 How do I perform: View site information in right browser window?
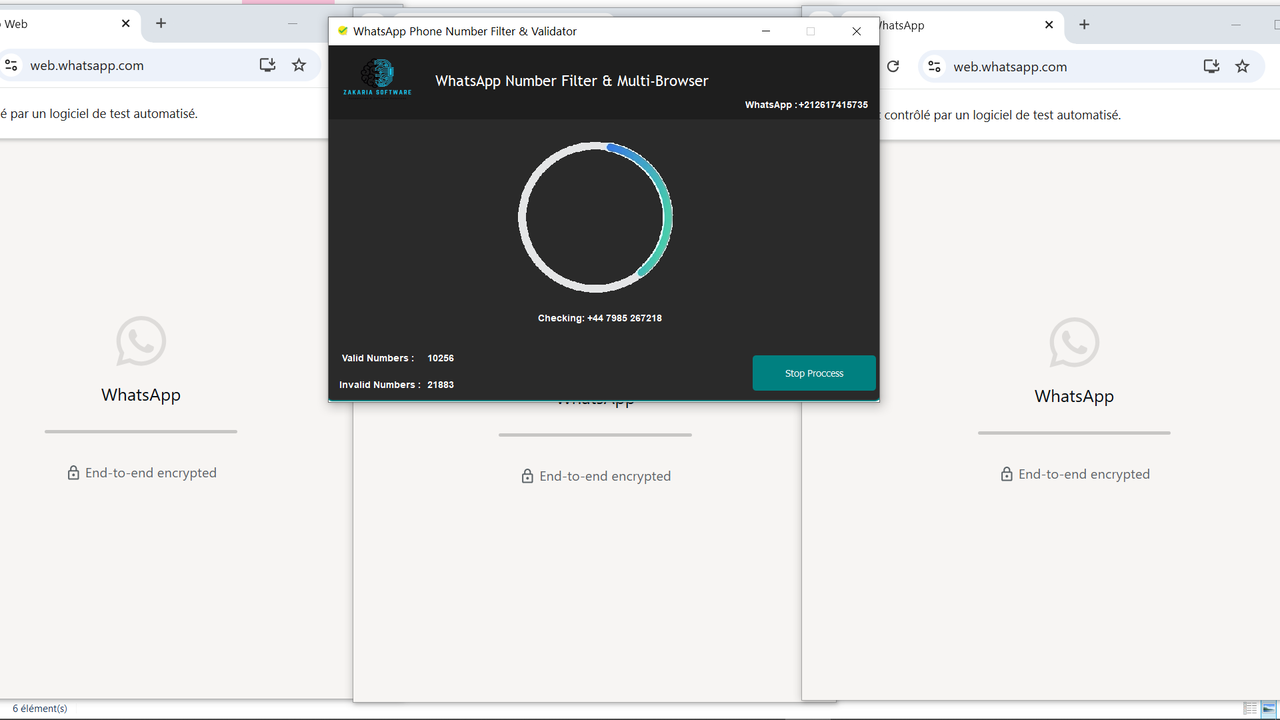tap(934, 67)
